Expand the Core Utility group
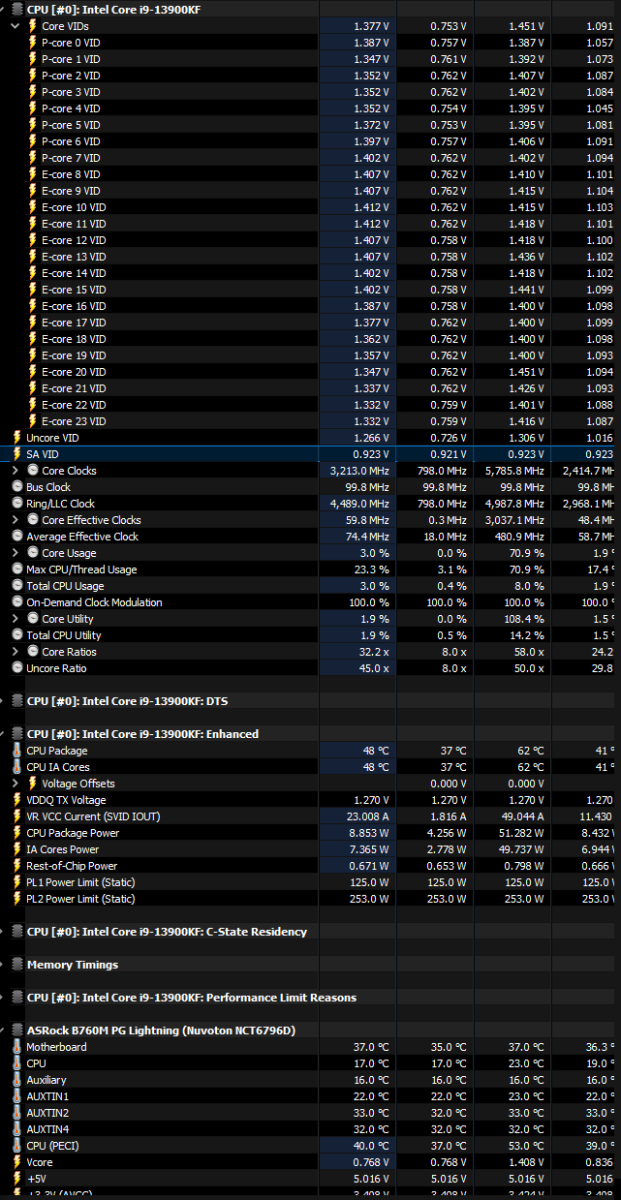The height and width of the screenshot is (1200, 621). (x=15, y=619)
